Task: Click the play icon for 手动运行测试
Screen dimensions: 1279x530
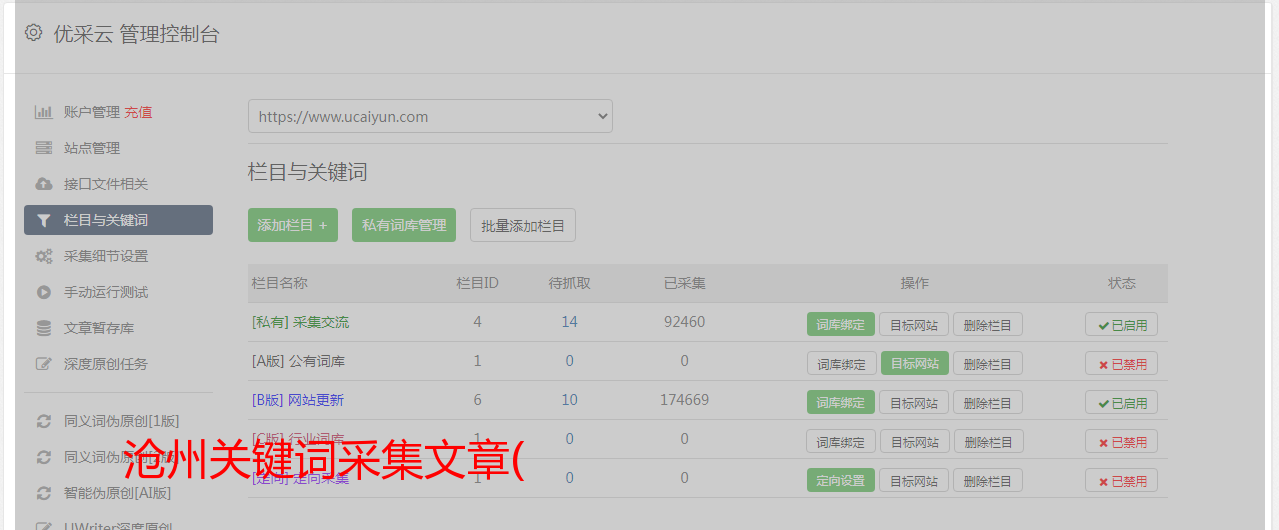Action: 44,292
